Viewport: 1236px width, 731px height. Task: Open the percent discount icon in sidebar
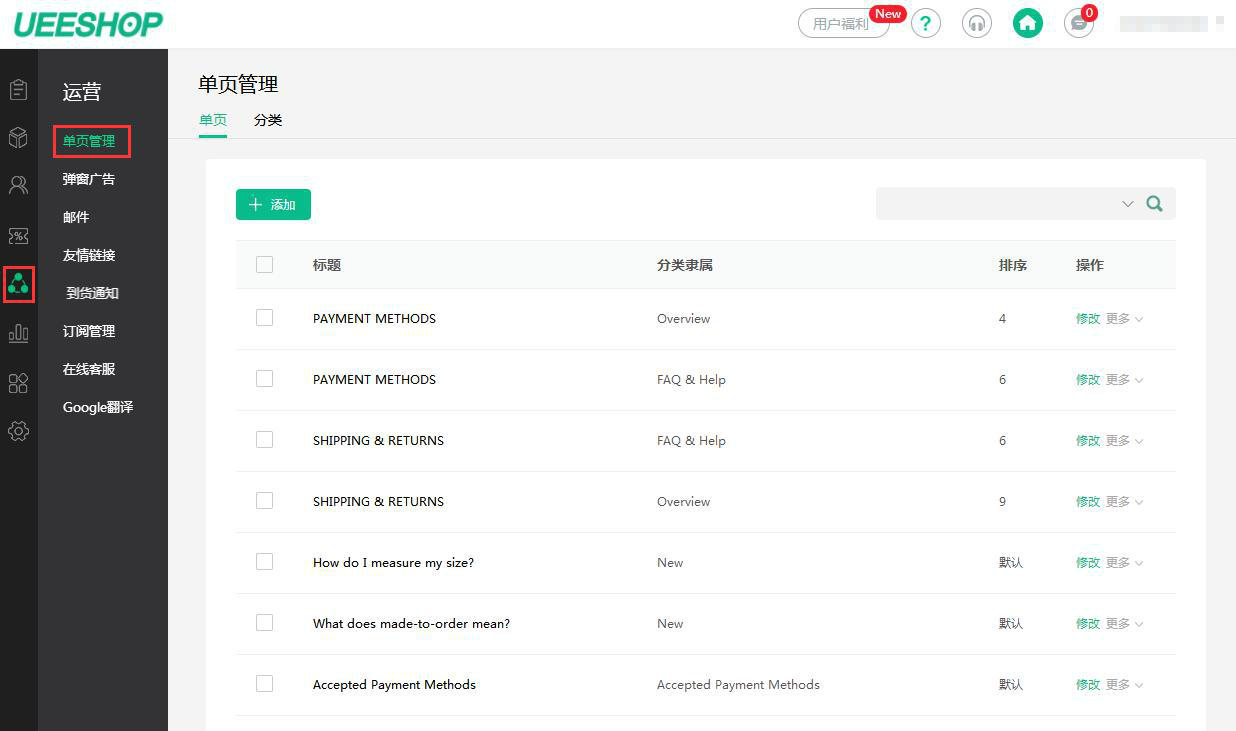(18, 236)
